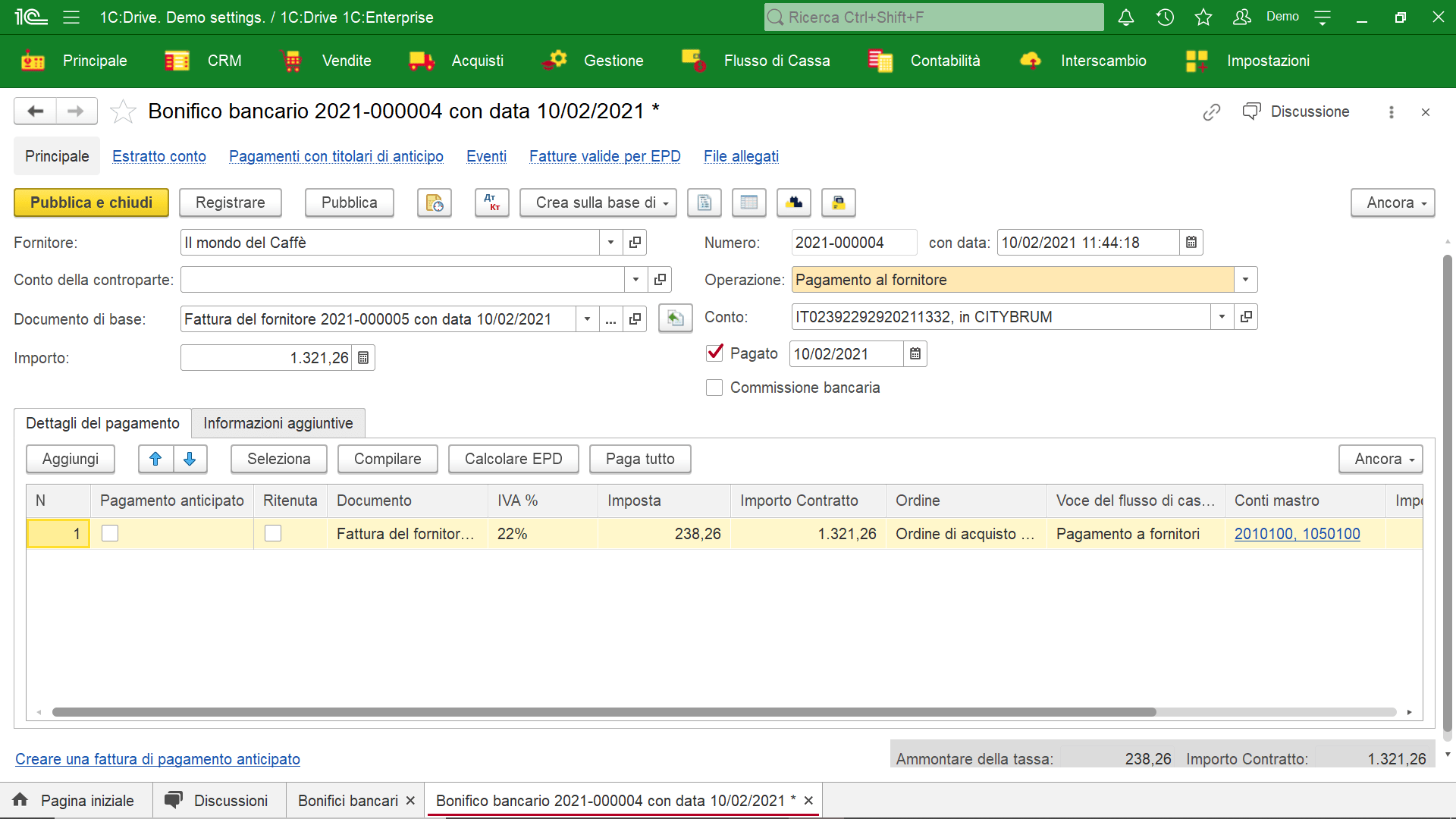Expand the Operazione dropdown
The height and width of the screenshot is (819, 1456).
[1245, 280]
